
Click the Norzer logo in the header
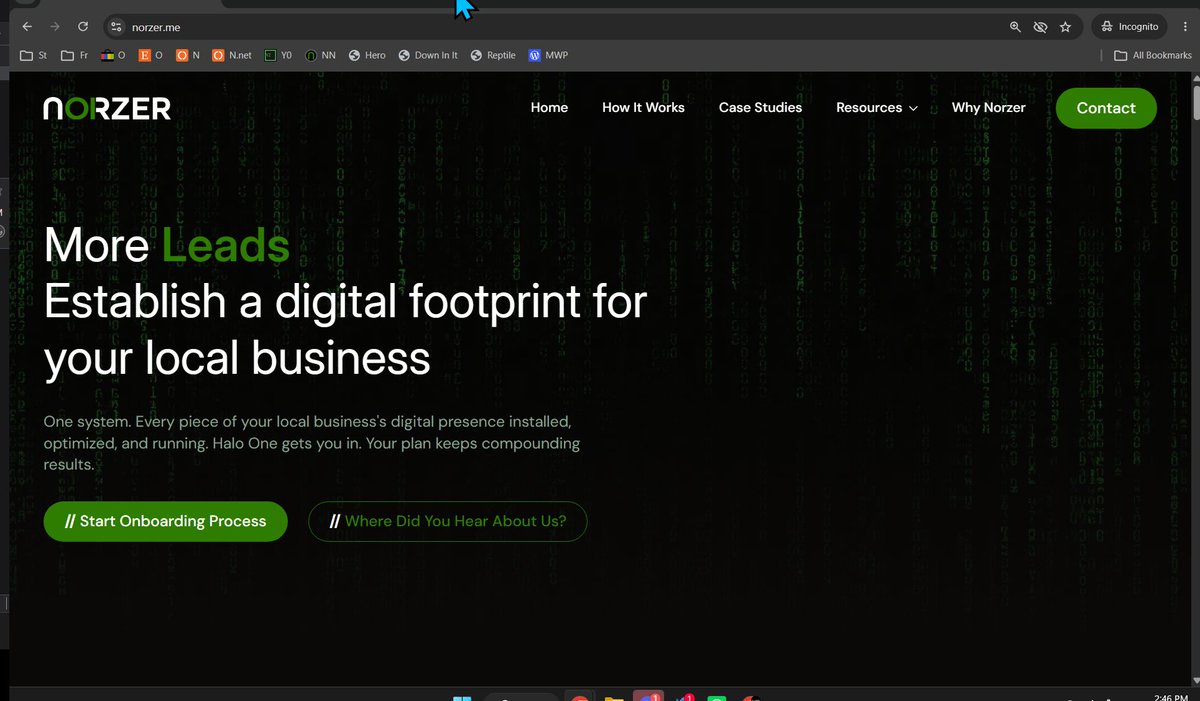click(x=107, y=108)
